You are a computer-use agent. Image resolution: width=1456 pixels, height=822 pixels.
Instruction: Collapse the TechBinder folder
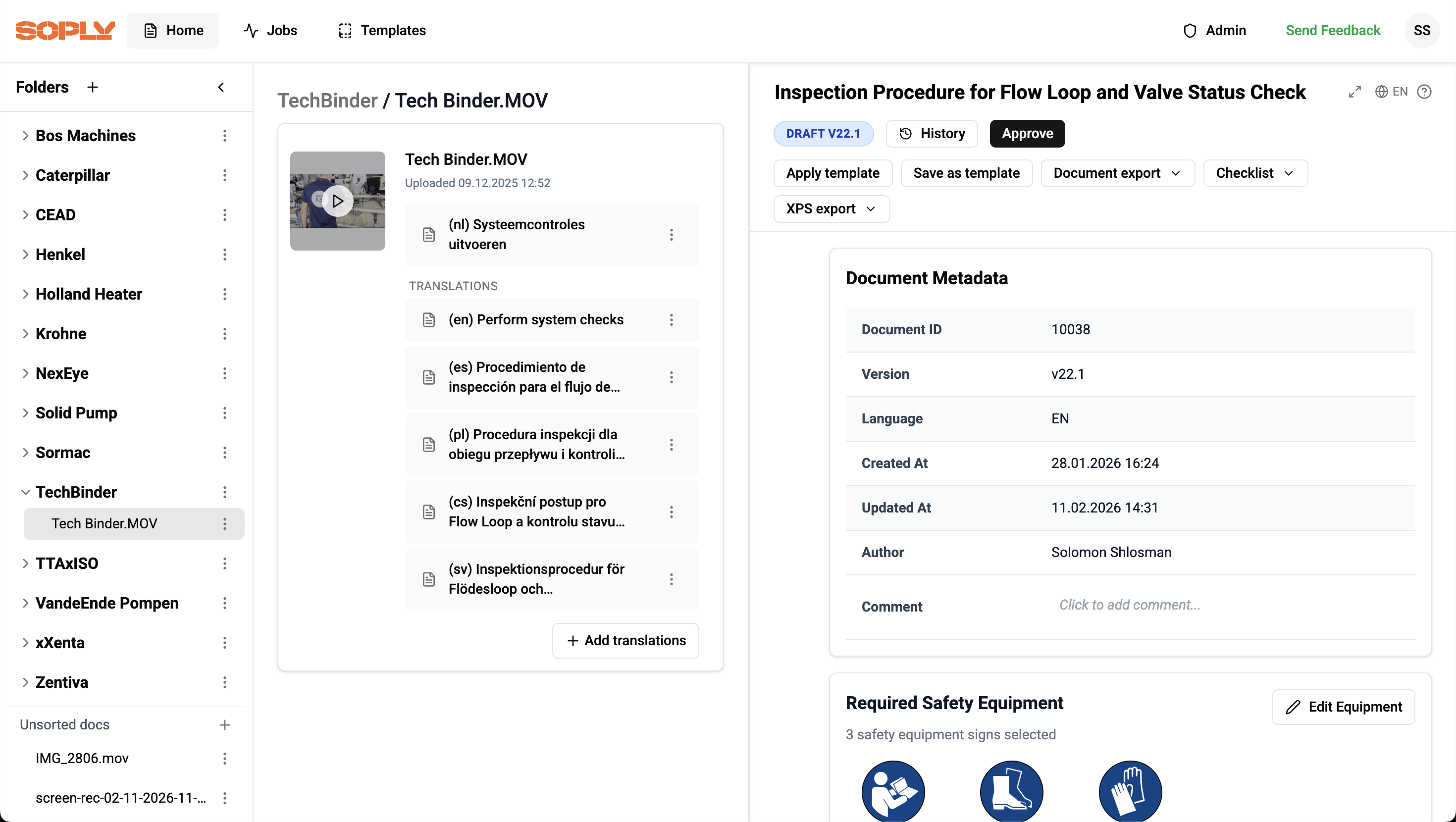25,492
